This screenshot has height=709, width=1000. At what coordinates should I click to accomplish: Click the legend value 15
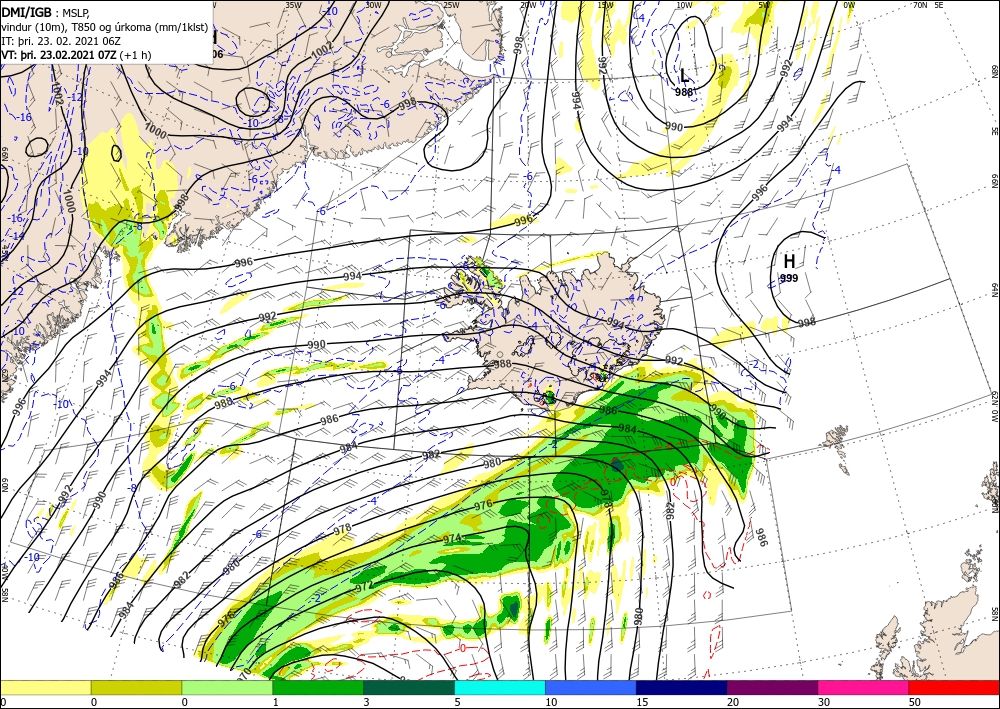point(642,702)
